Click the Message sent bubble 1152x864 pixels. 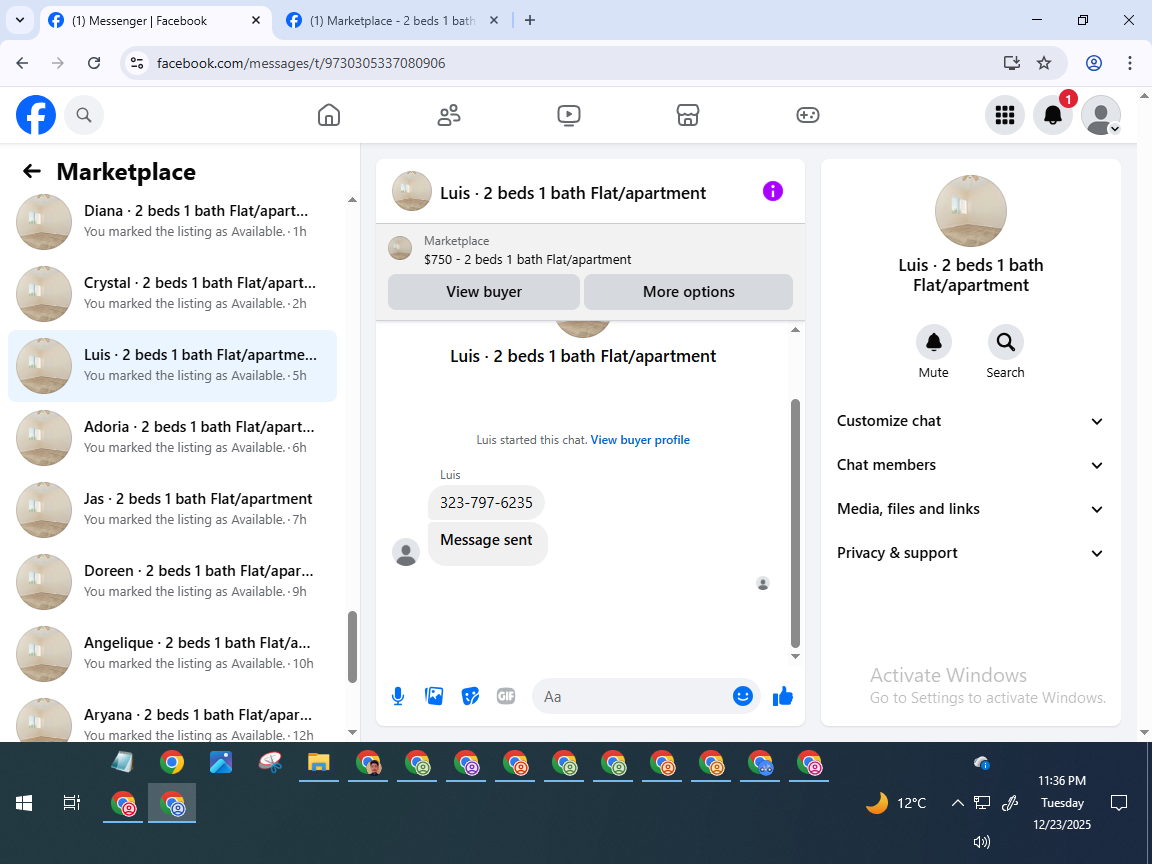tap(487, 543)
